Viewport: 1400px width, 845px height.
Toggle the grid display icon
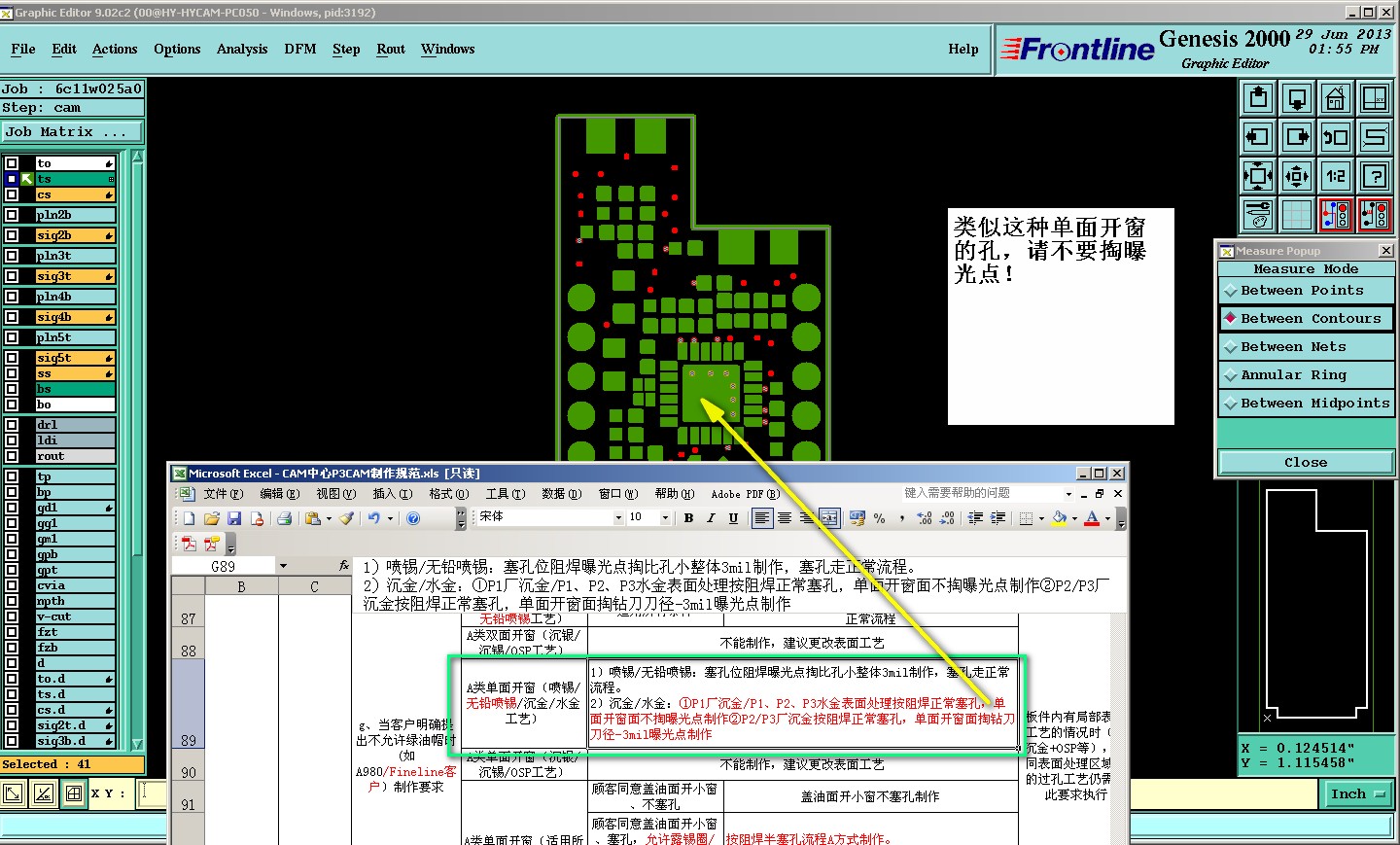tap(1297, 215)
